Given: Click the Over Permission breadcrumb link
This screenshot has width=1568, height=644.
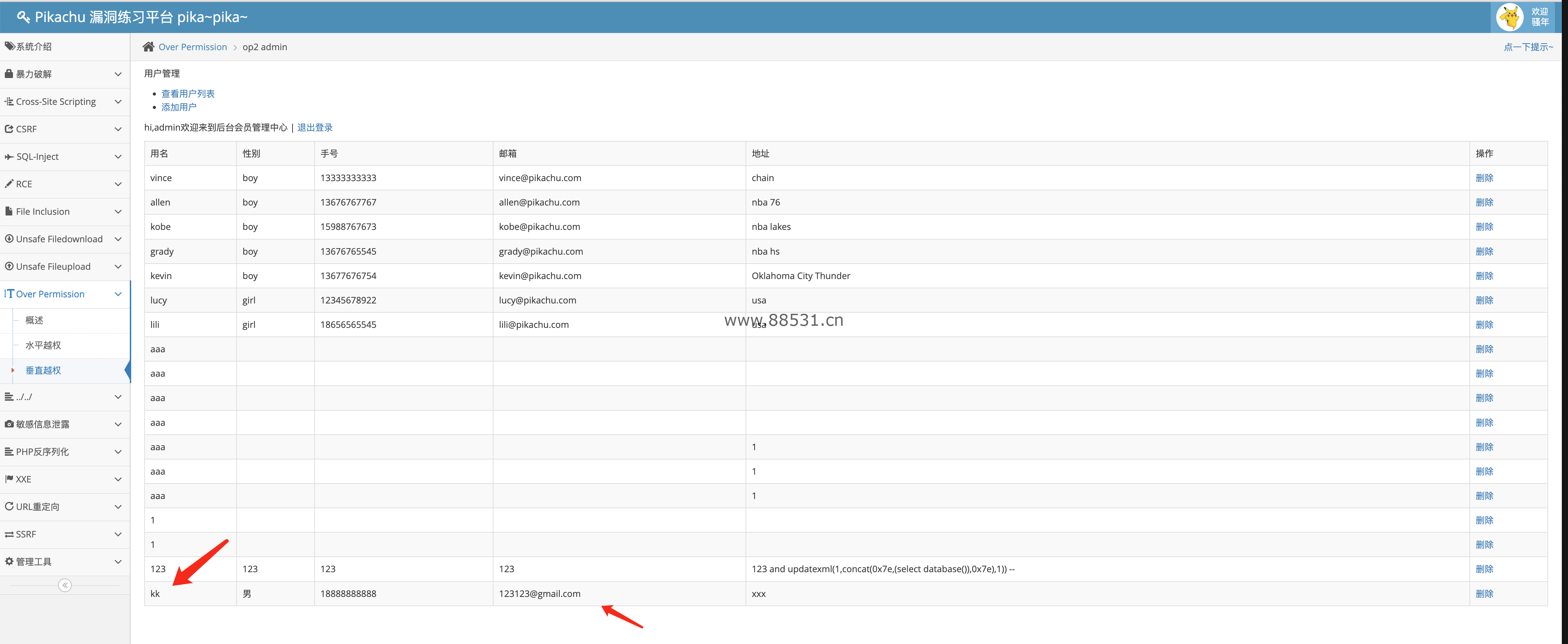Looking at the screenshot, I should [192, 47].
